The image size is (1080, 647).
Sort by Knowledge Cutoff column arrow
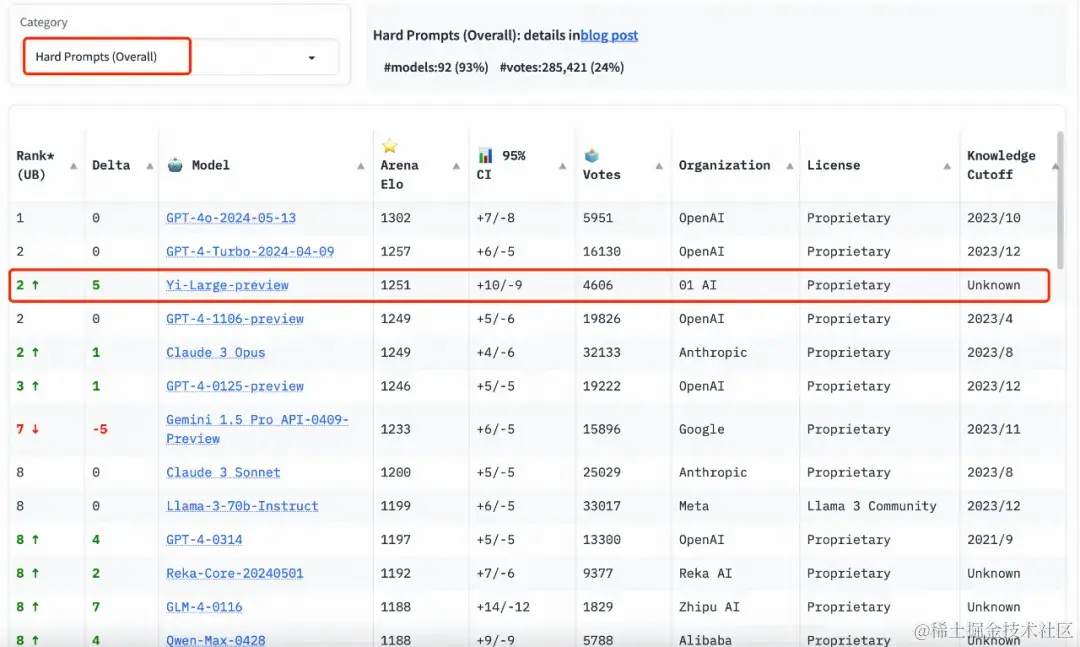[x=1055, y=166]
